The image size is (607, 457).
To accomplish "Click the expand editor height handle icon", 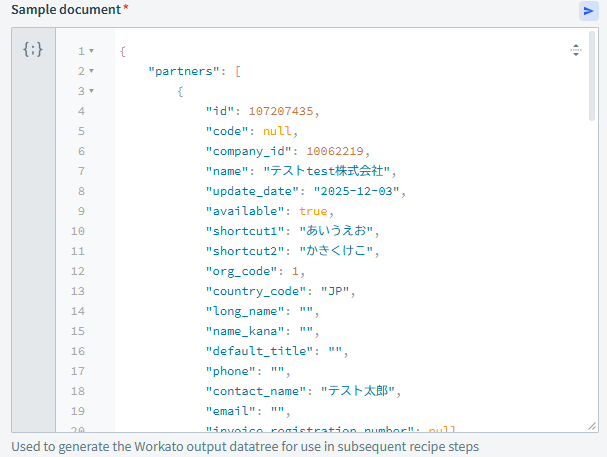I will click(x=576, y=50).
